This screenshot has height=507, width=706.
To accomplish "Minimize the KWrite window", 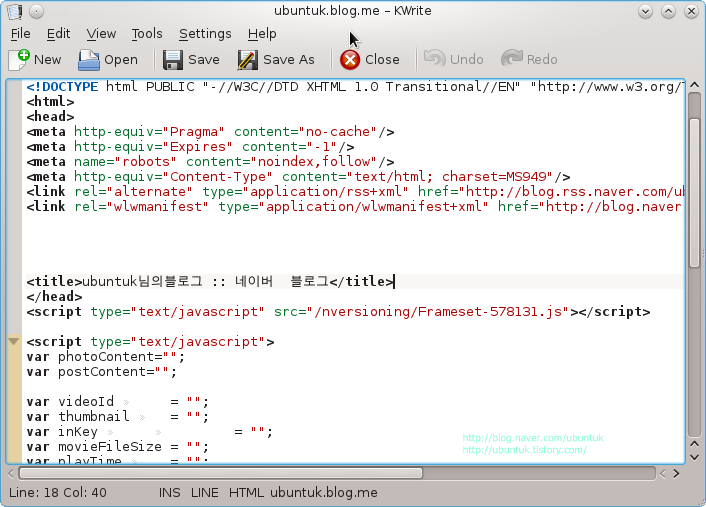I will [x=645, y=11].
